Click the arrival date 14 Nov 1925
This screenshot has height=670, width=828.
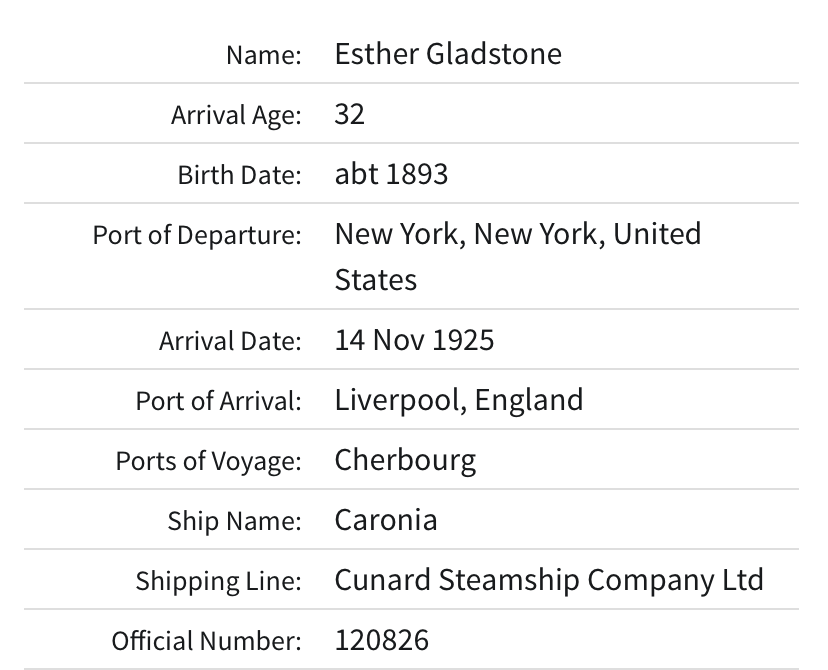[414, 340]
